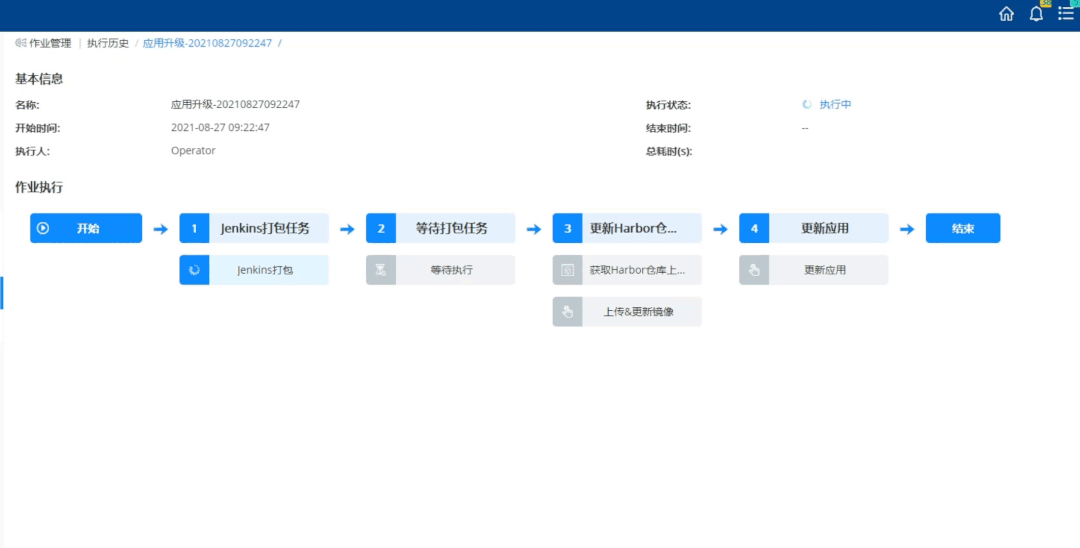
Task: Select the 等待打包任务 step header
Action: [x=441, y=228]
